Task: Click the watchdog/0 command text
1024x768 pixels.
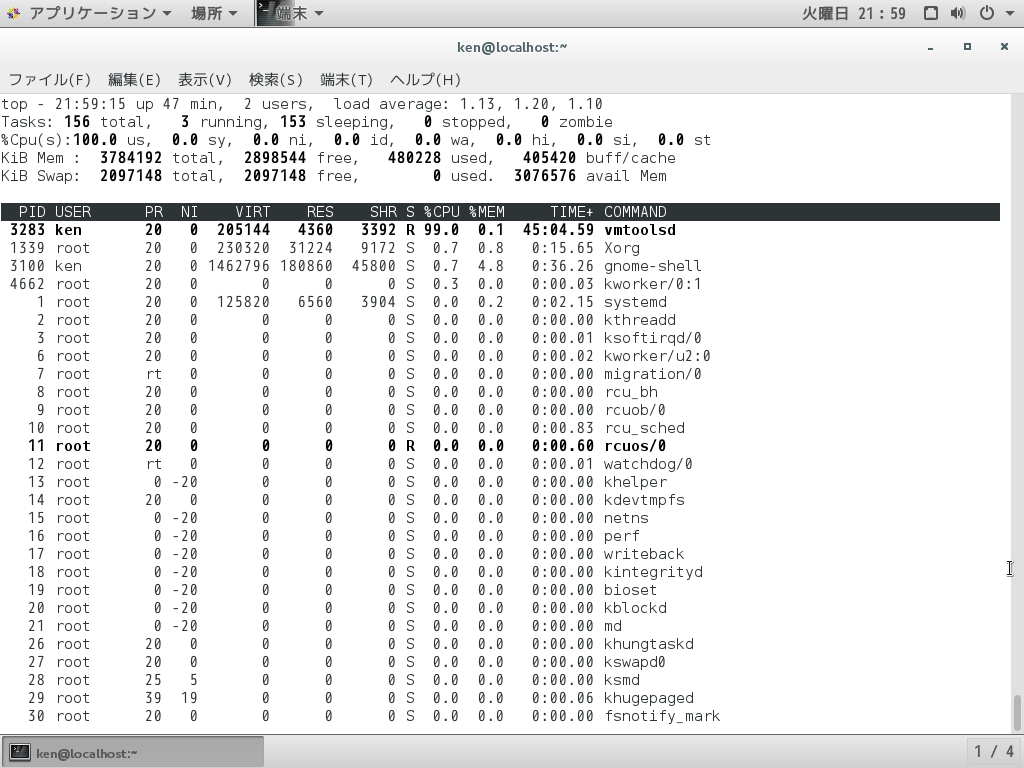Action: click(648, 464)
